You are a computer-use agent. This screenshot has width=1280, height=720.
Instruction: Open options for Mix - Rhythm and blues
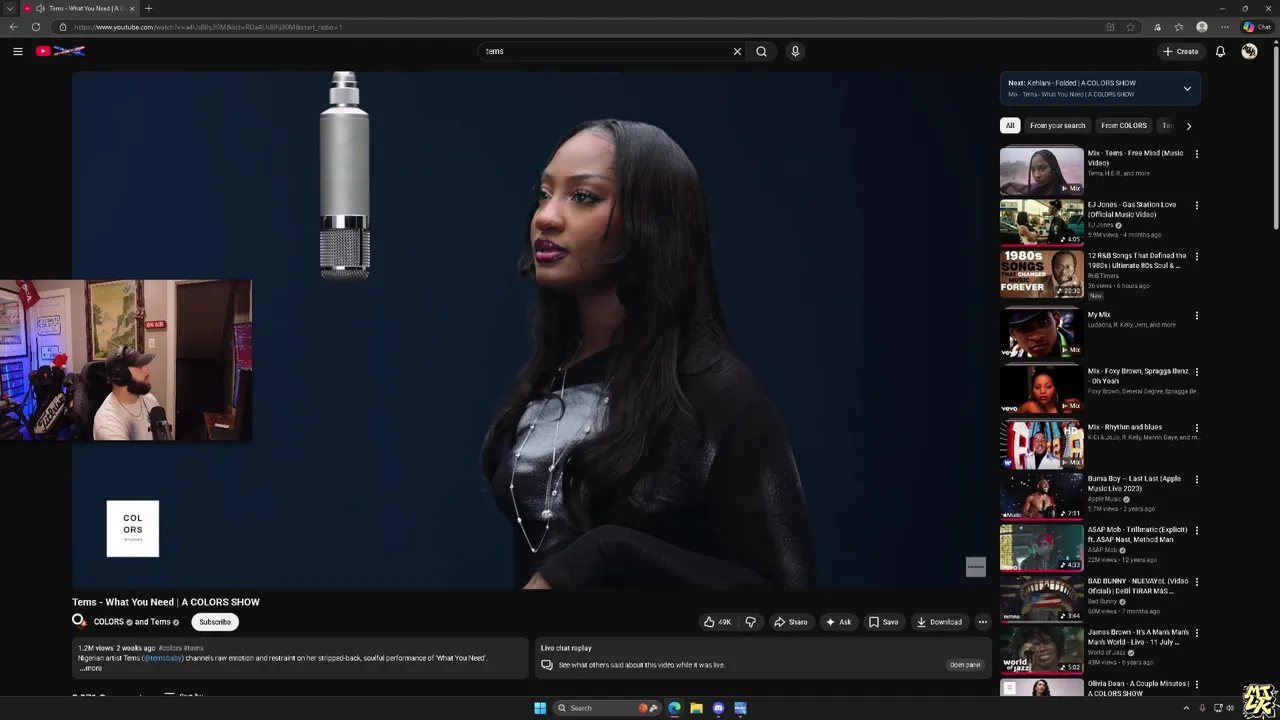coord(1196,428)
